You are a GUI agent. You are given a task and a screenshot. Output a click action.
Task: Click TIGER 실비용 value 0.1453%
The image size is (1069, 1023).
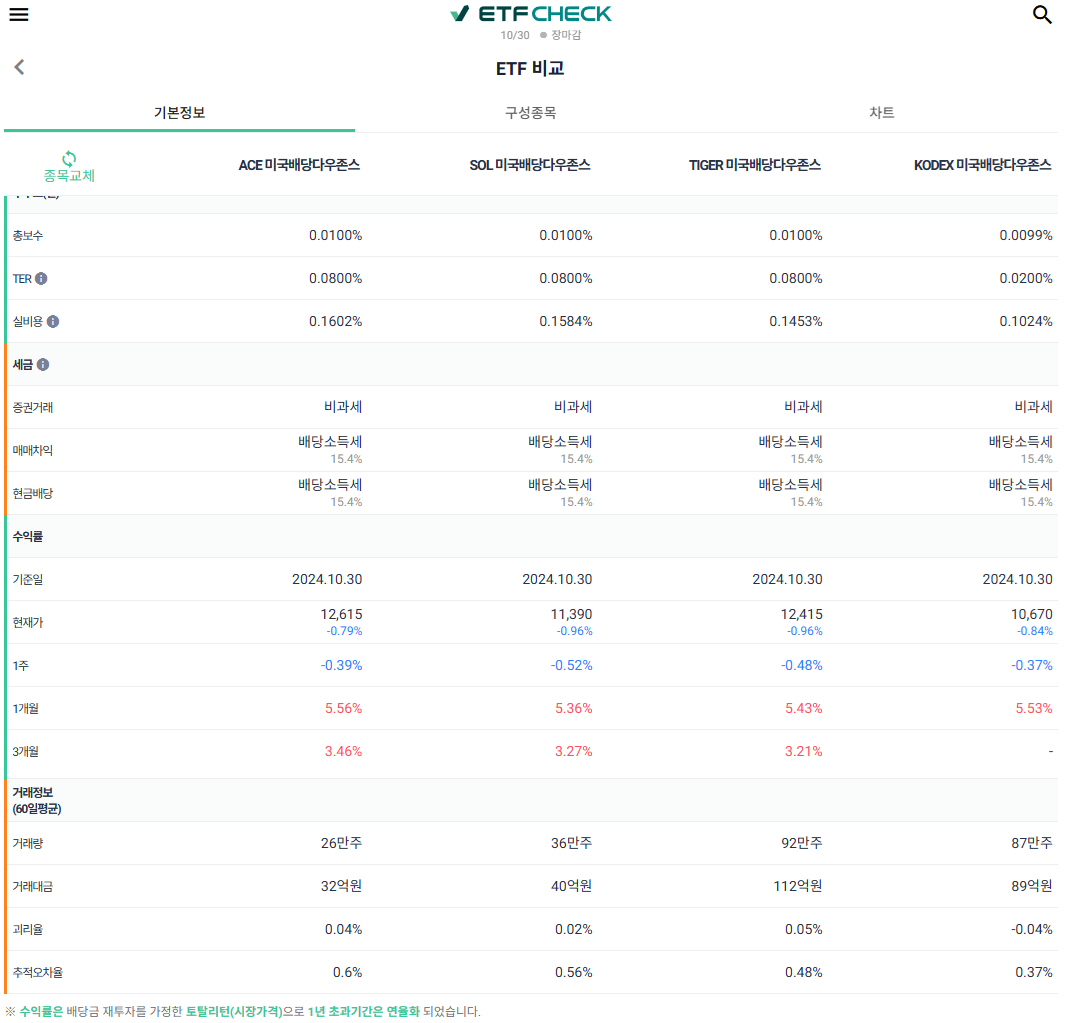796,321
